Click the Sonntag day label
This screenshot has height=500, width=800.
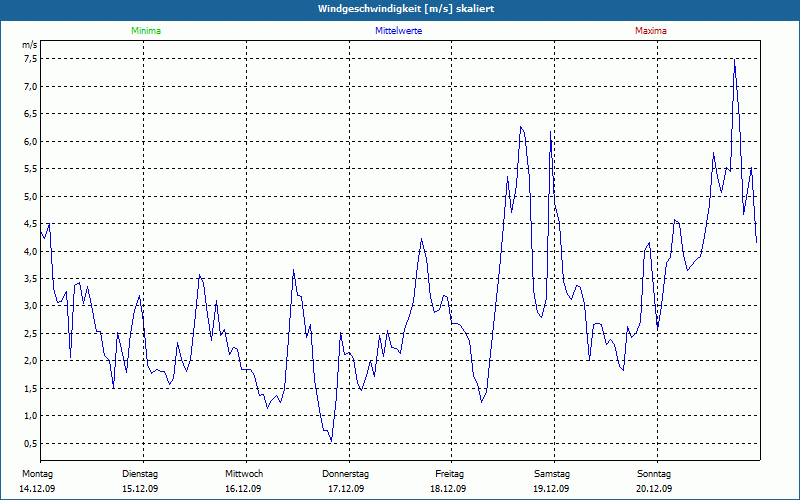point(654,474)
